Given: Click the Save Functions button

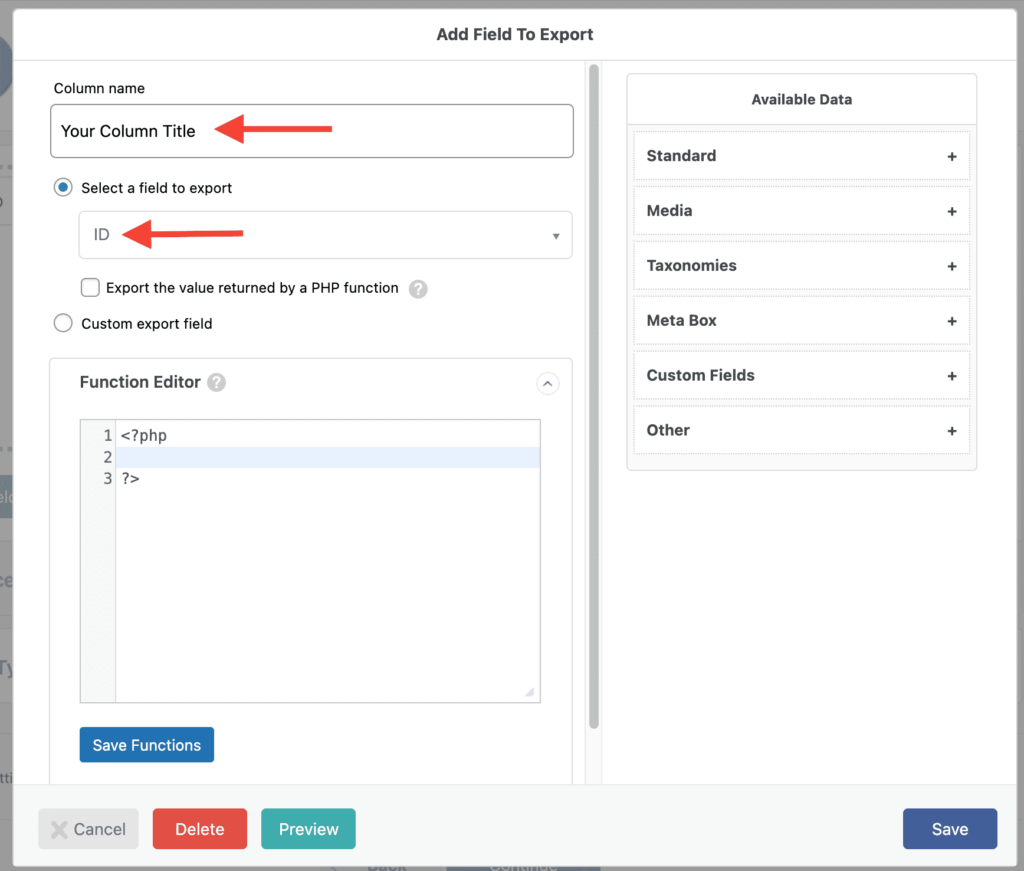Looking at the screenshot, I should [x=146, y=744].
